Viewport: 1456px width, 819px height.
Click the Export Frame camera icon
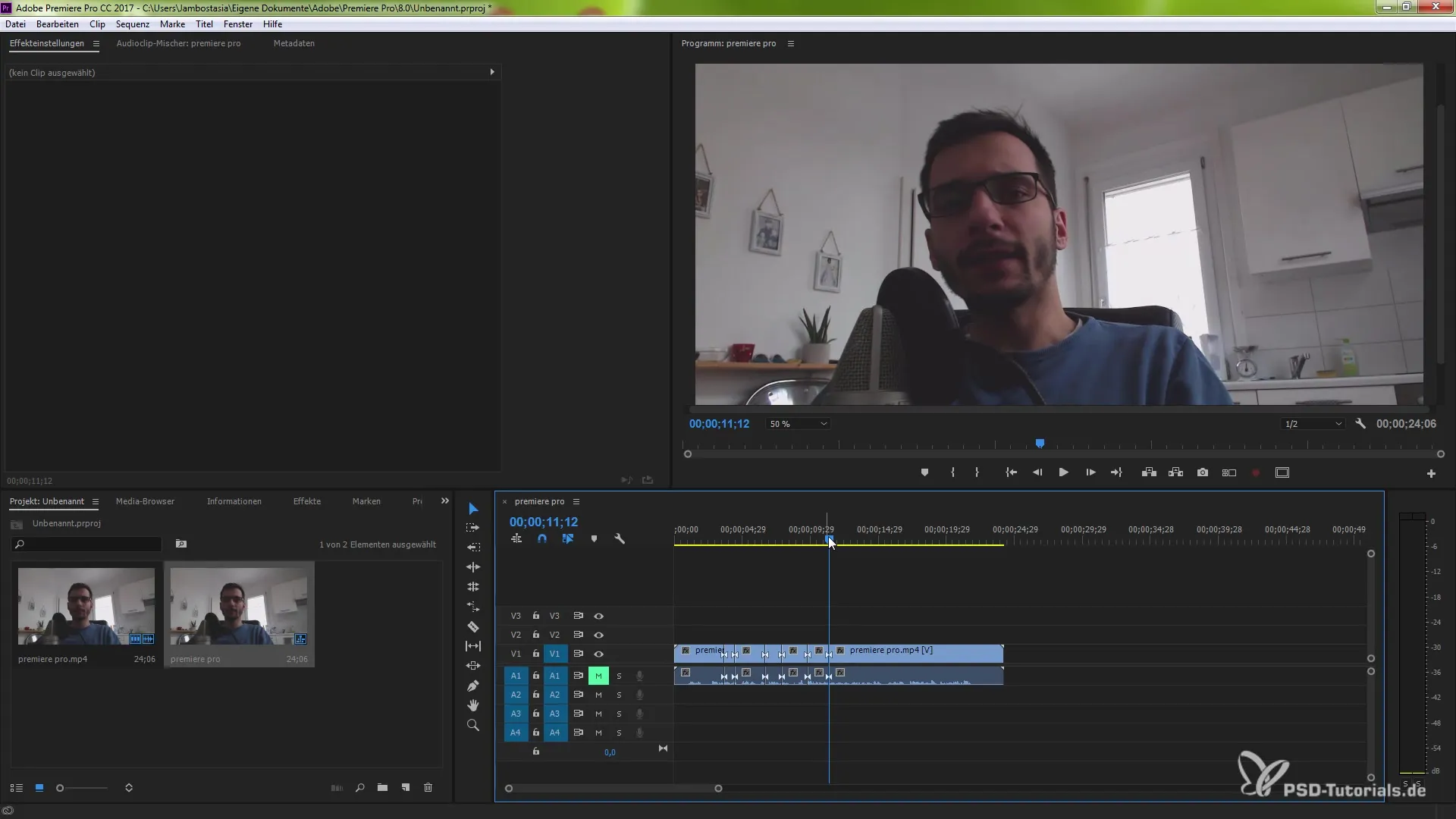(x=1203, y=472)
